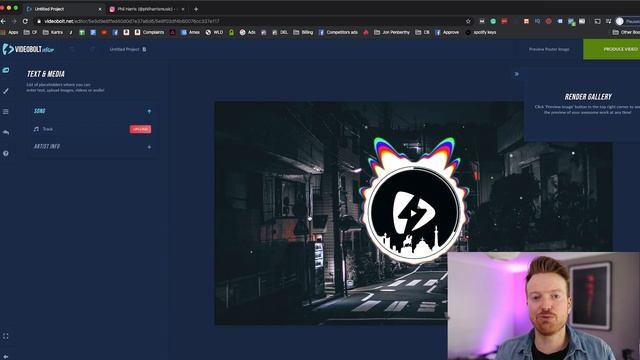Image resolution: width=640 pixels, height=360 pixels.
Task: Click the cast media browser icon
Action: (598, 21)
